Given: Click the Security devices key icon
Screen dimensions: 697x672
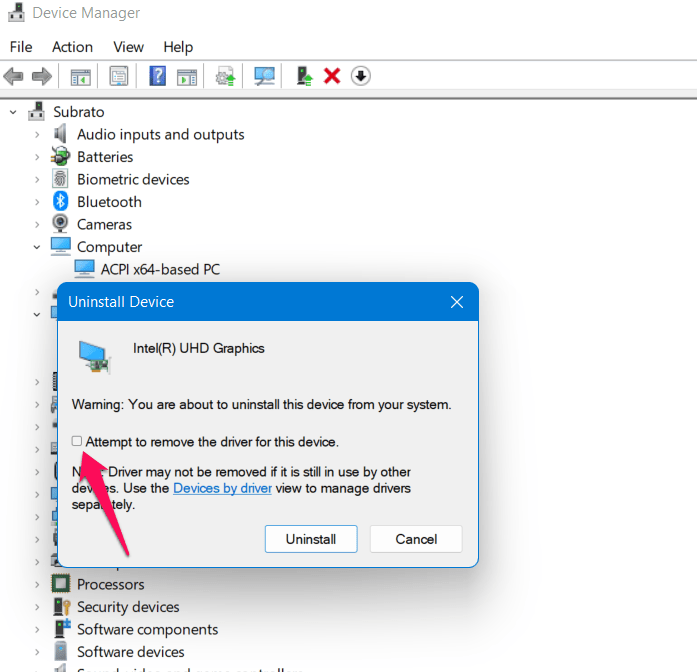Looking at the screenshot, I should click(x=62, y=606).
